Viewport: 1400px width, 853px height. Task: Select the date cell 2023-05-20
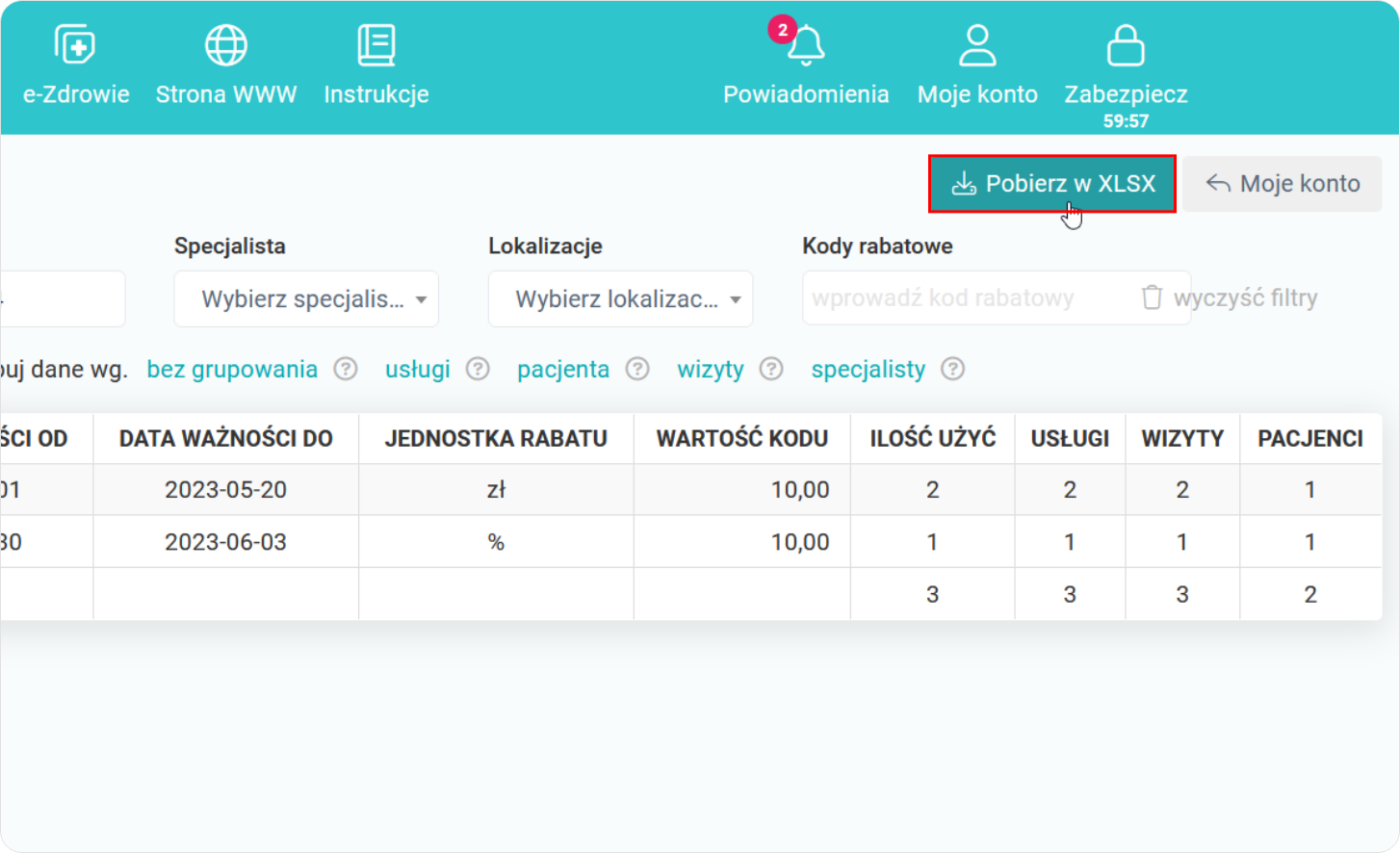[x=226, y=490]
